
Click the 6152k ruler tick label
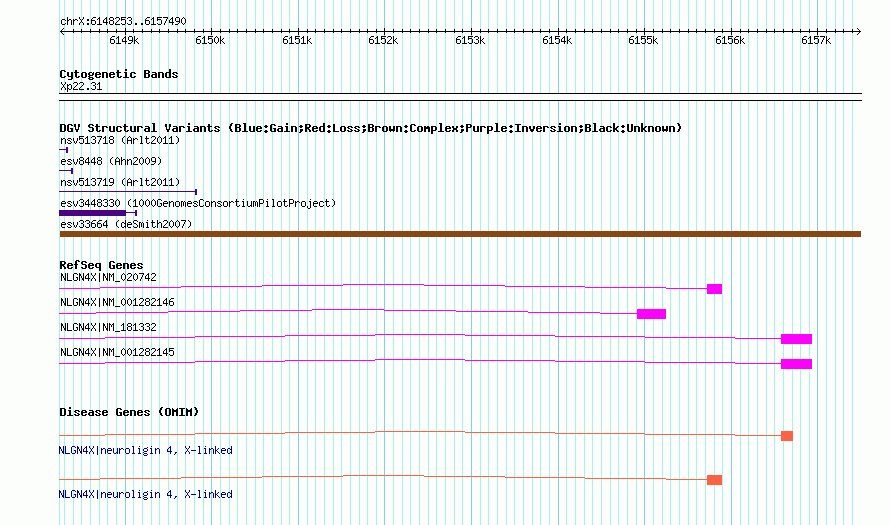point(384,40)
